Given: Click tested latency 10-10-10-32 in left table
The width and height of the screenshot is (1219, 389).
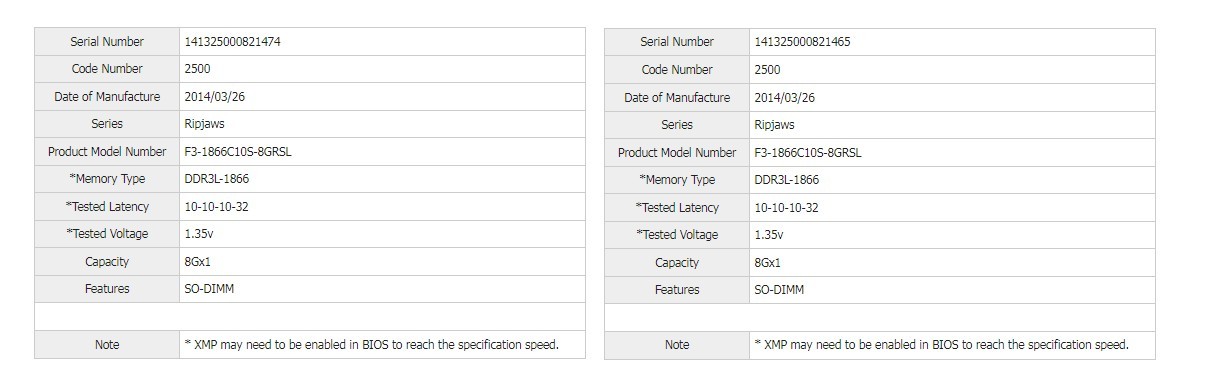Looking at the screenshot, I should click(x=216, y=207).
